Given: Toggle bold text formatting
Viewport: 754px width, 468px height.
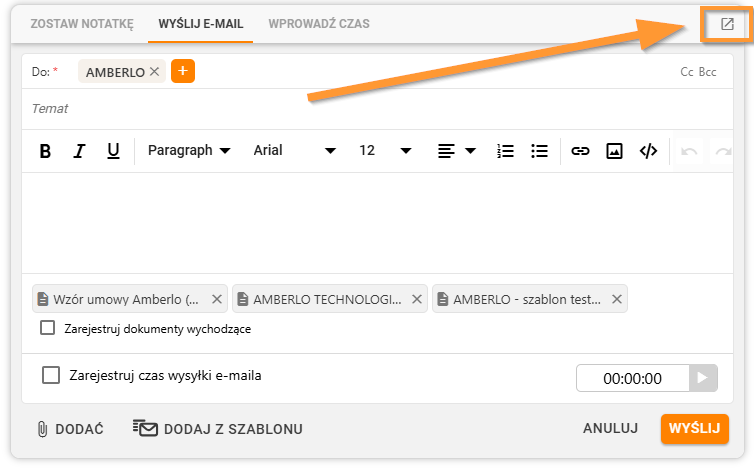Looking at the screenshot, I should tap(45, 151).
